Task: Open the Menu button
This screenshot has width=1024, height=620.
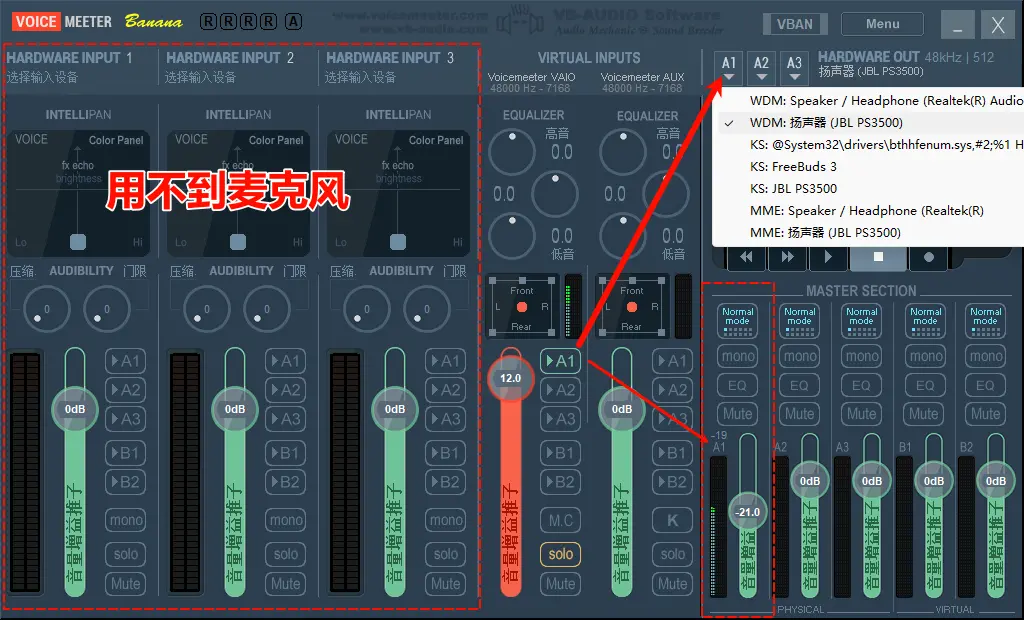Action: [882, 24]
